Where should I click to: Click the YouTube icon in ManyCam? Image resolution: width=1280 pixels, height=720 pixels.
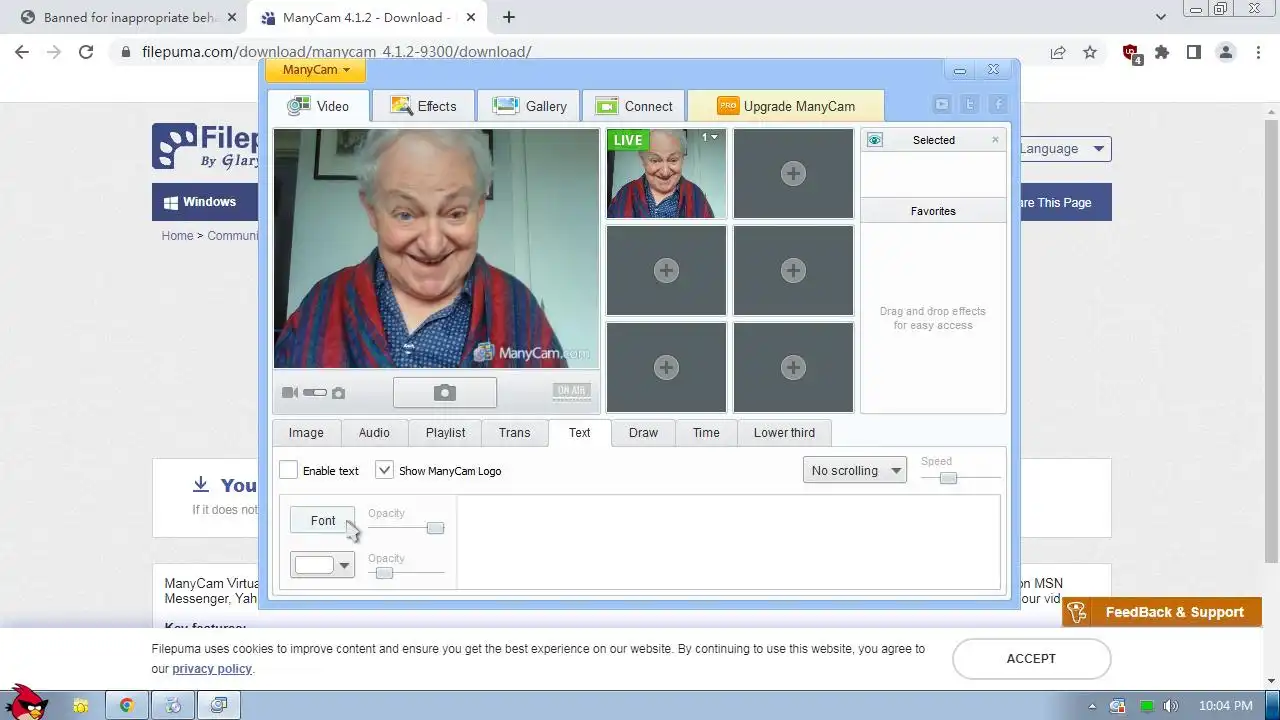(942, 105)
